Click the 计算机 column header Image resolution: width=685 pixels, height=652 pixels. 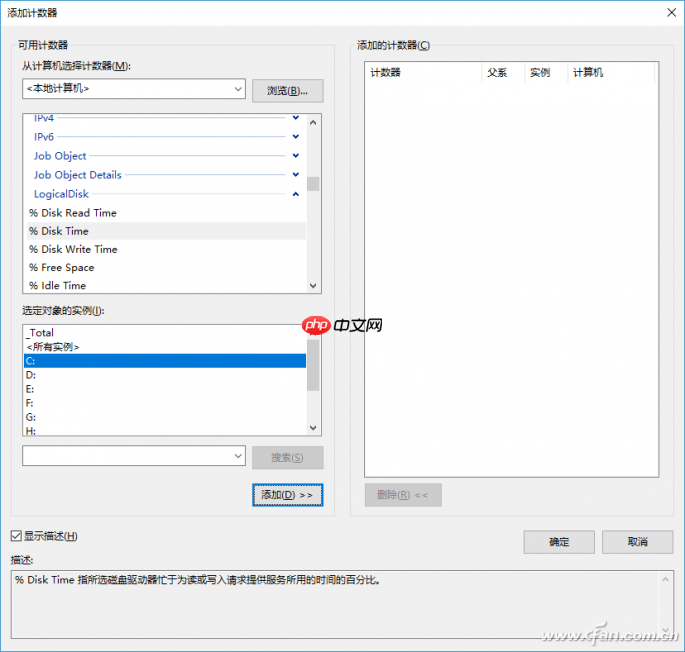[611, 73]
